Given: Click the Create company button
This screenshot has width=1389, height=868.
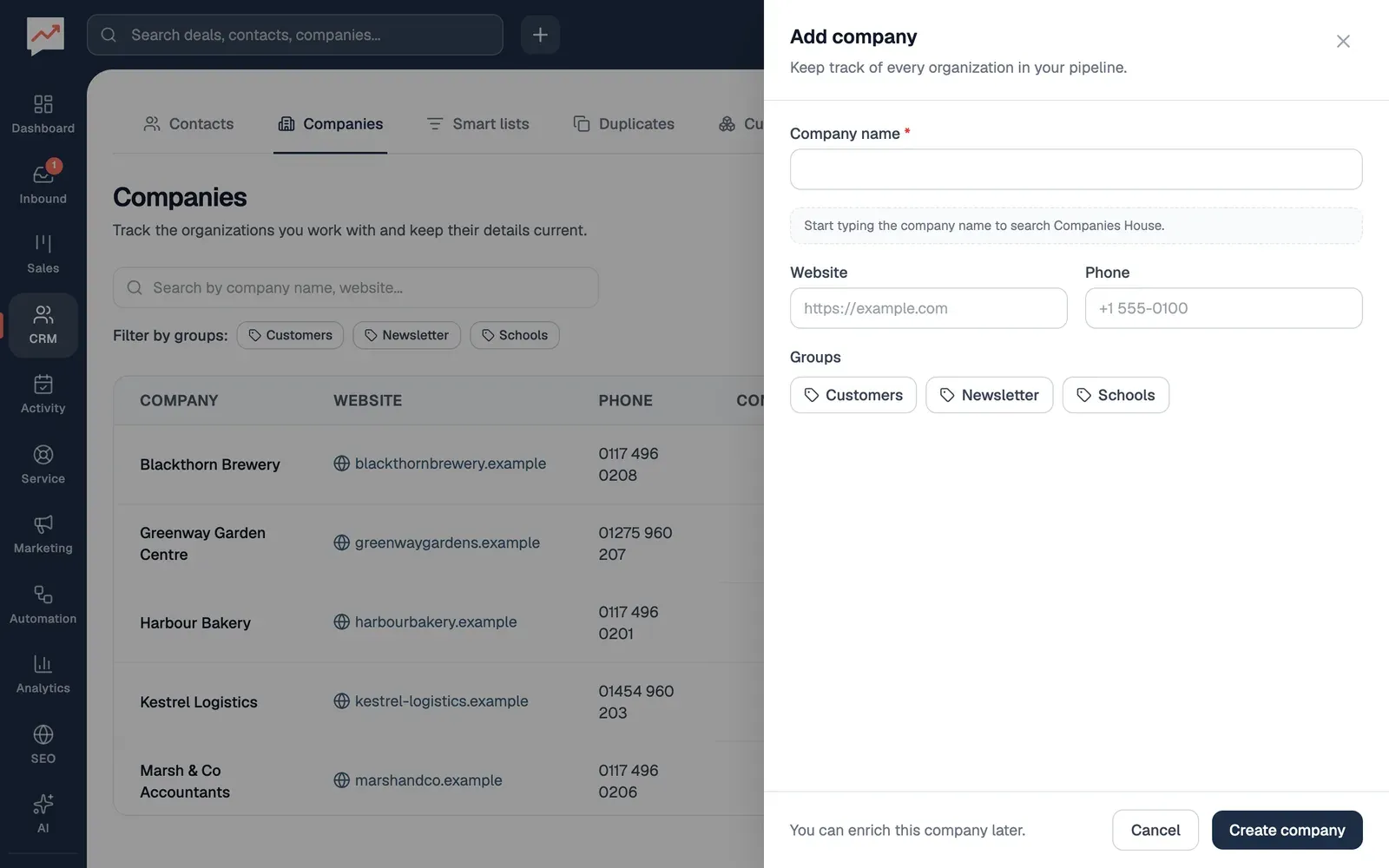Looking at the screenshot, I should click(1287, 831).
